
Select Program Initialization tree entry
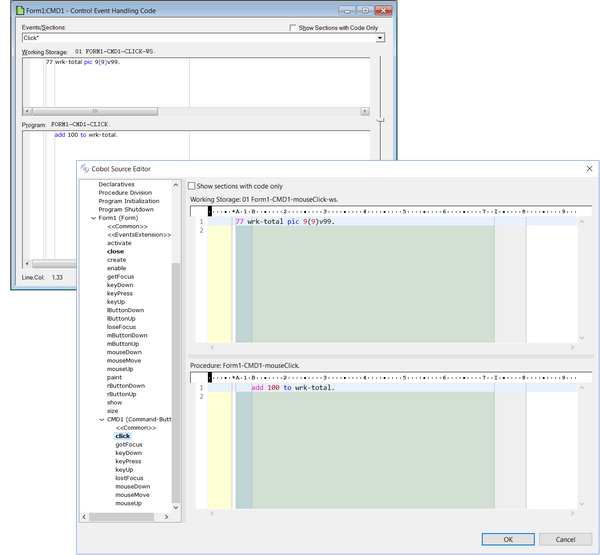pyautogui.click(x=129, y=201)
